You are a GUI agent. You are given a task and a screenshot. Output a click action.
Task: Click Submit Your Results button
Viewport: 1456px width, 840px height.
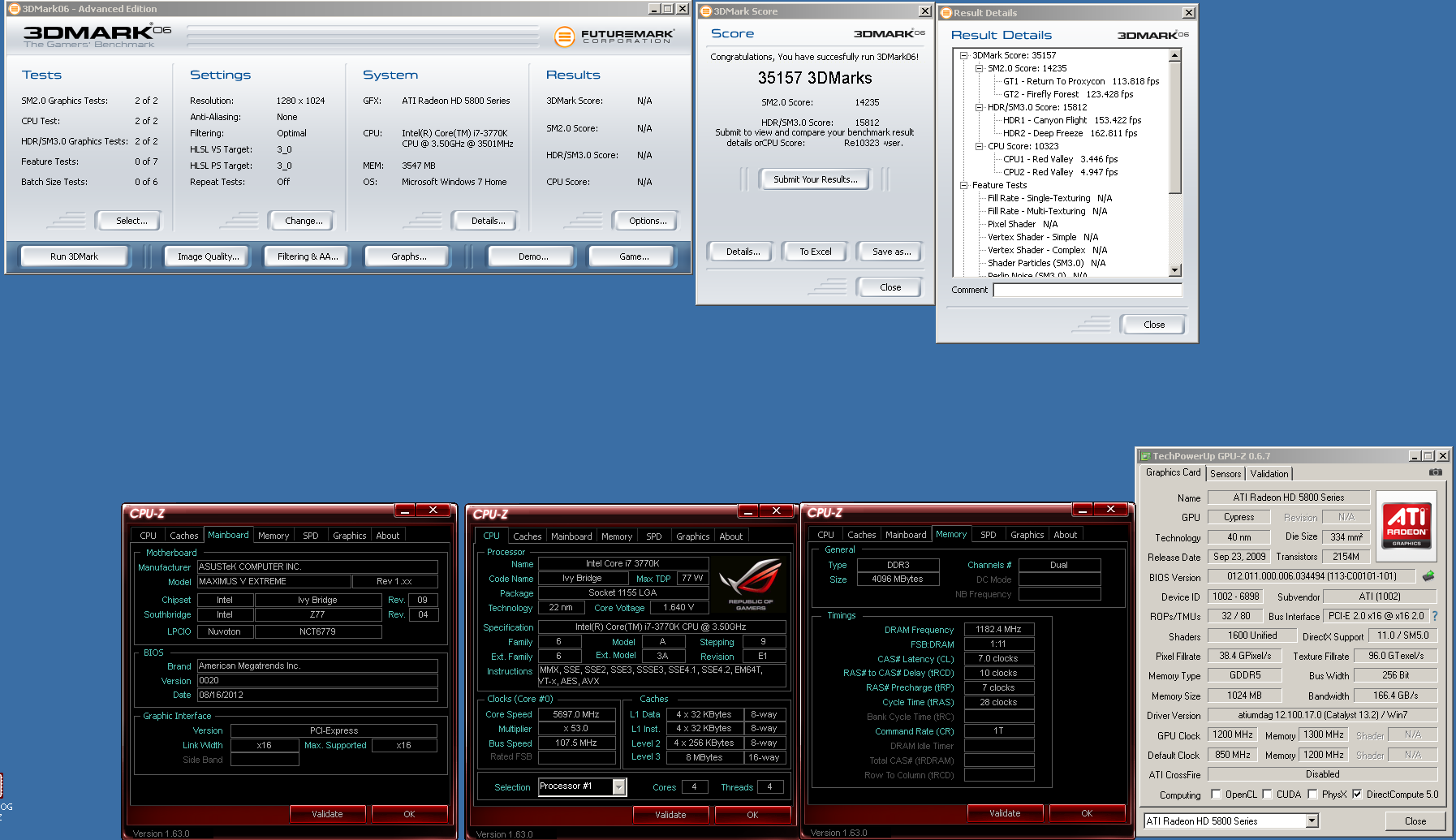815,179
